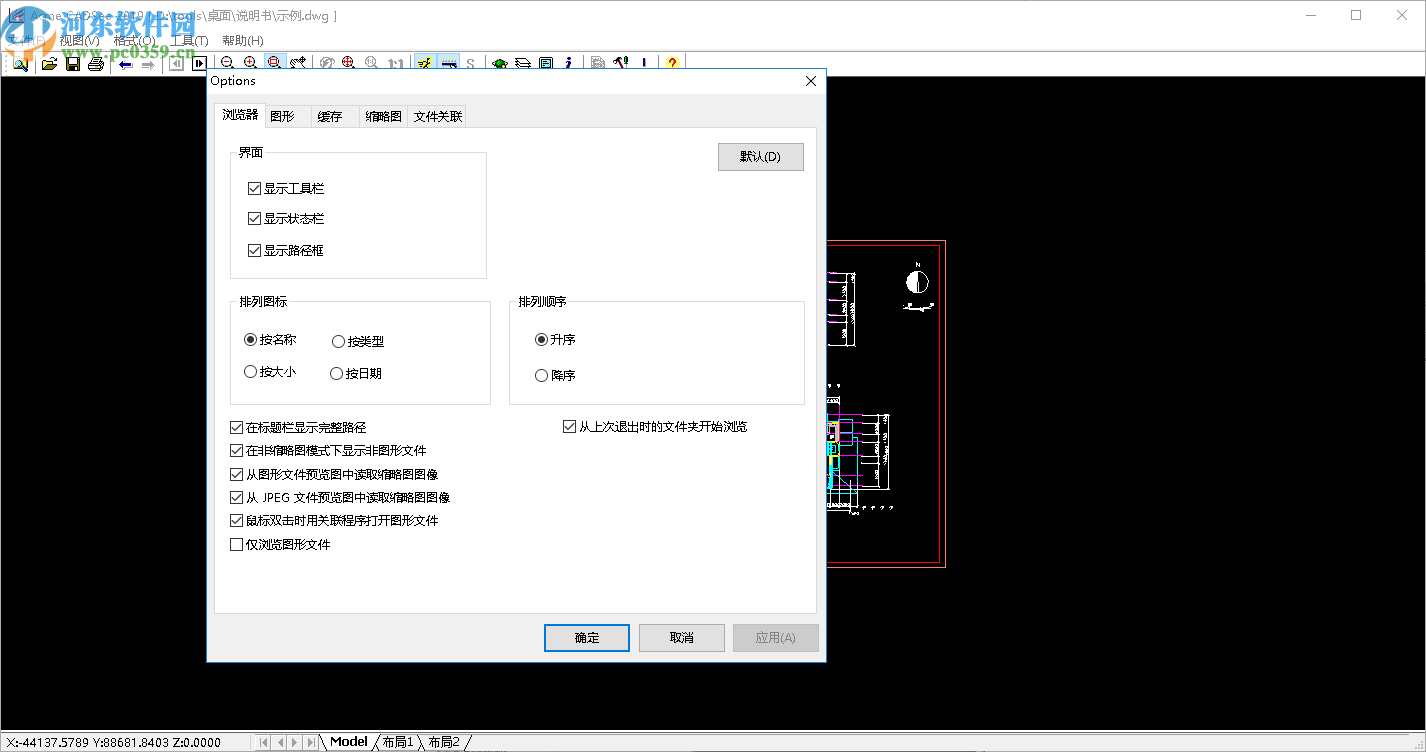Click the zoom in magnifier icon
1426x752 pixels.
coord(251,63)
